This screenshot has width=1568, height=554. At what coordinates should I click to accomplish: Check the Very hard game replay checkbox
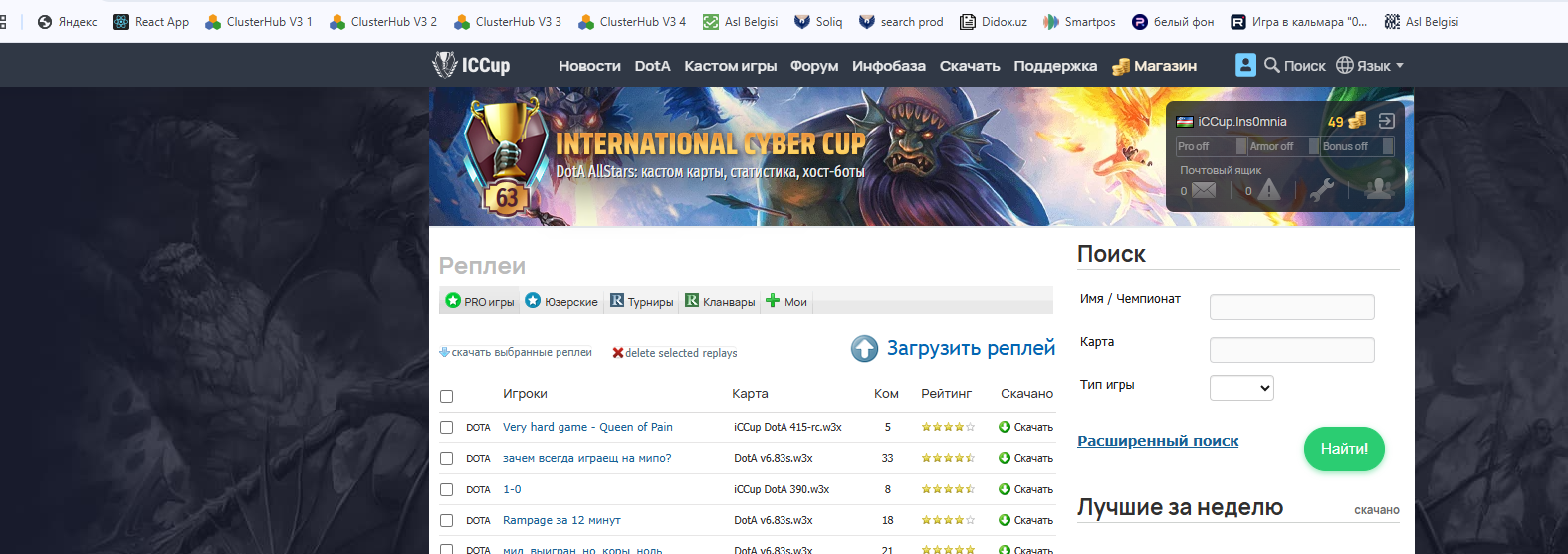pos(446,427)
